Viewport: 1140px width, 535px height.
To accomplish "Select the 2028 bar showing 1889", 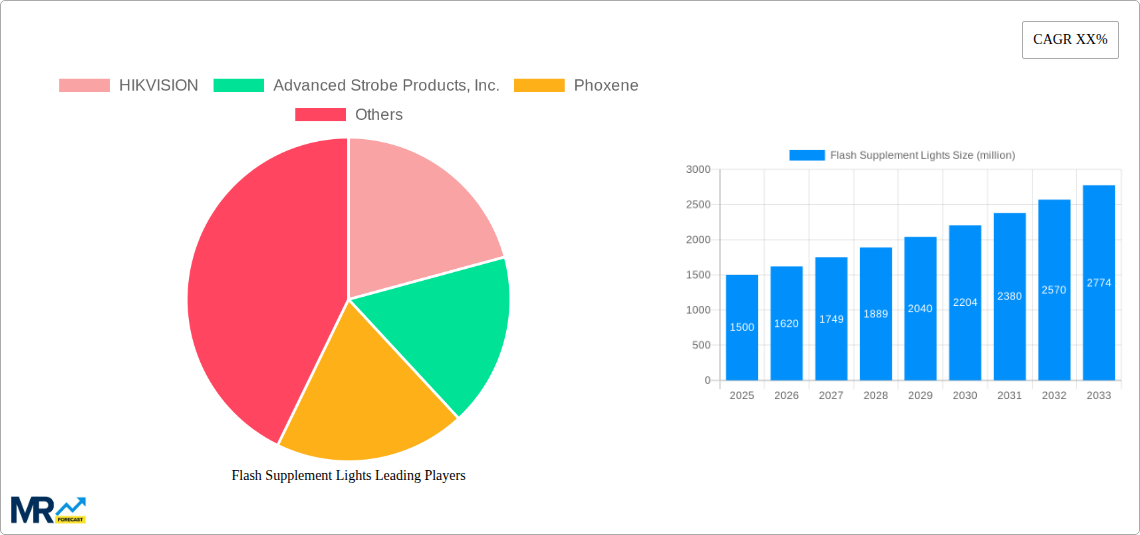I will point(876,313).
